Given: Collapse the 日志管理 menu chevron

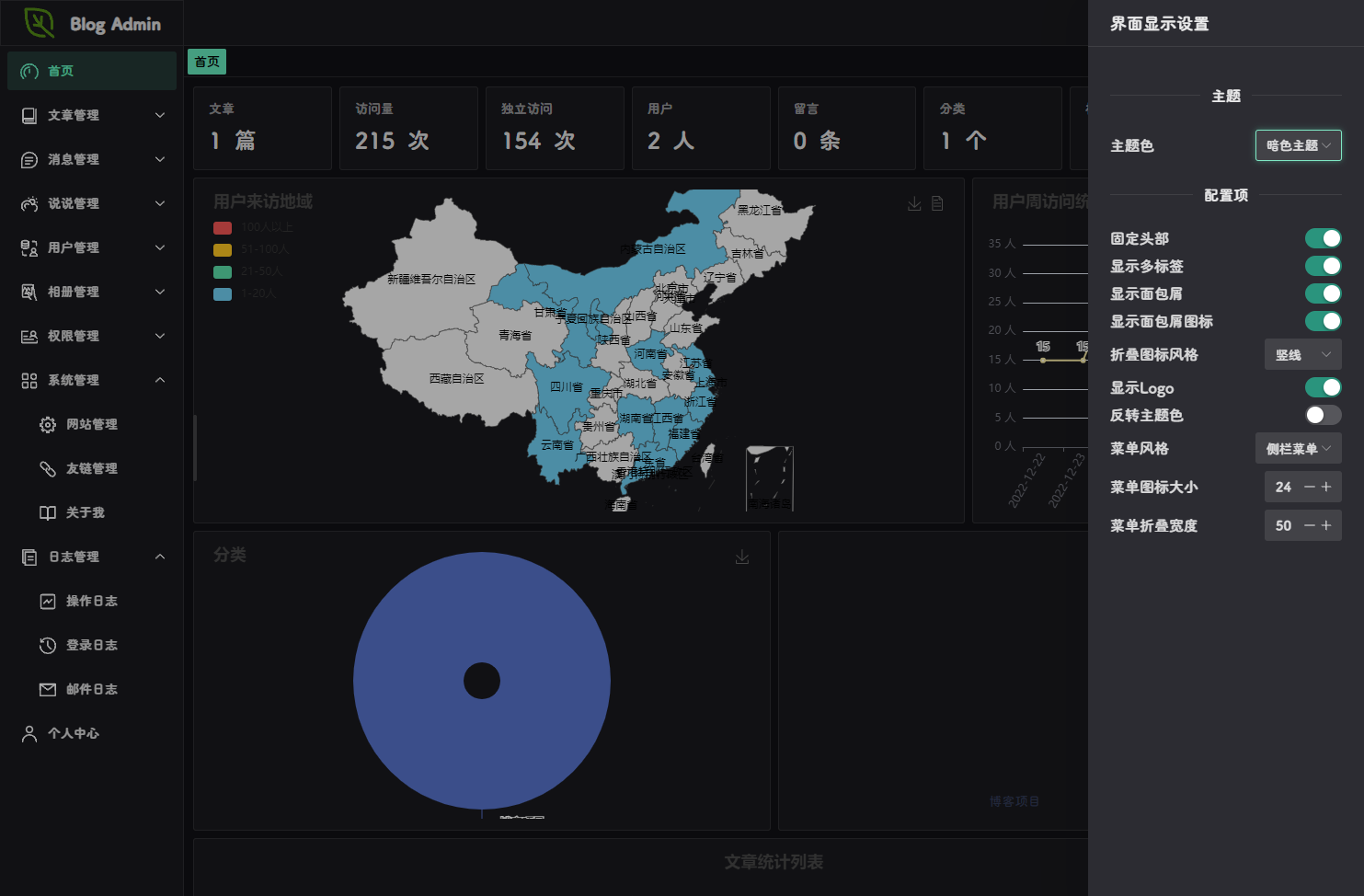Looking at the screenshot, I should 160,557.
